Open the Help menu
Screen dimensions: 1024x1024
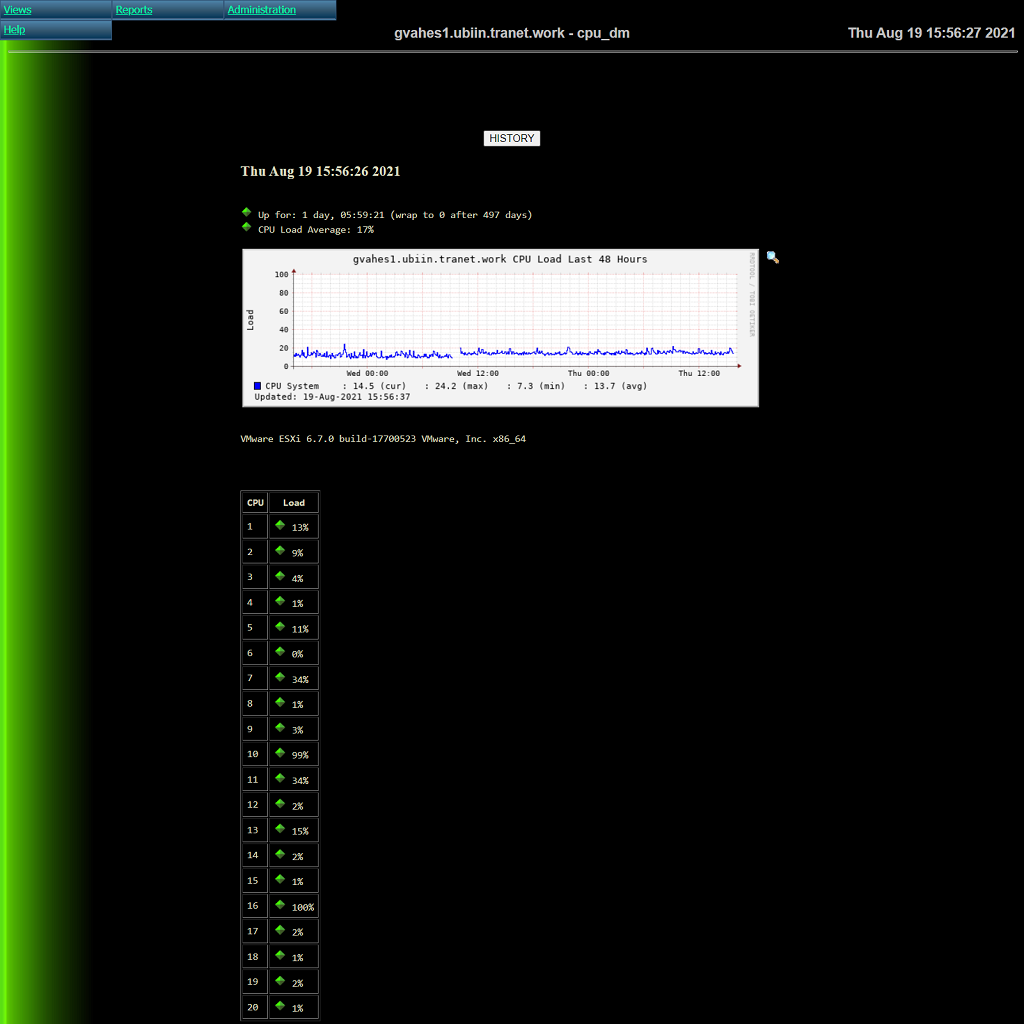click(x=15, y=30)
